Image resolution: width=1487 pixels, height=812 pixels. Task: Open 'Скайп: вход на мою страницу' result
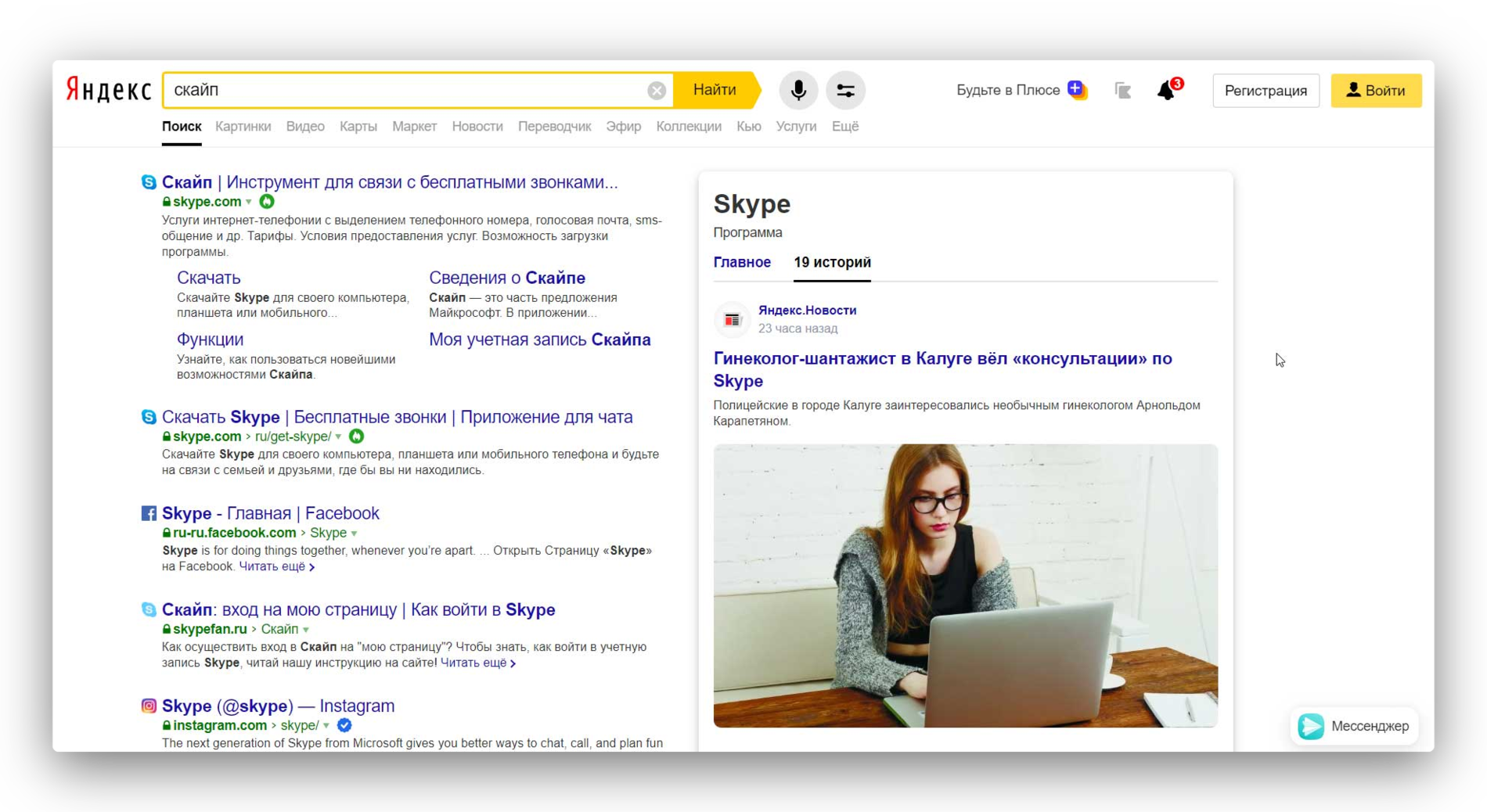tap(358, 609)
